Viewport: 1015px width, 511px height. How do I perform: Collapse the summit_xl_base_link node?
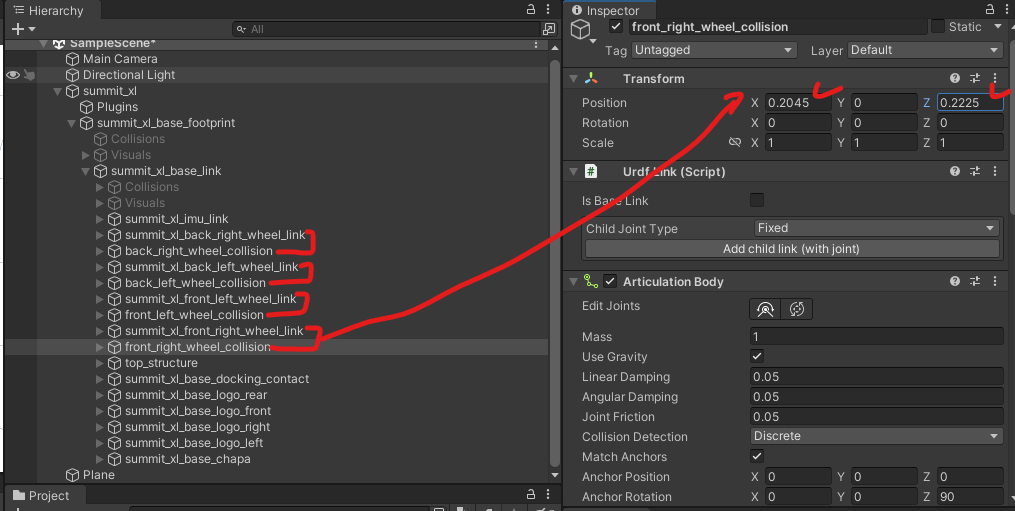coord(85,172)
